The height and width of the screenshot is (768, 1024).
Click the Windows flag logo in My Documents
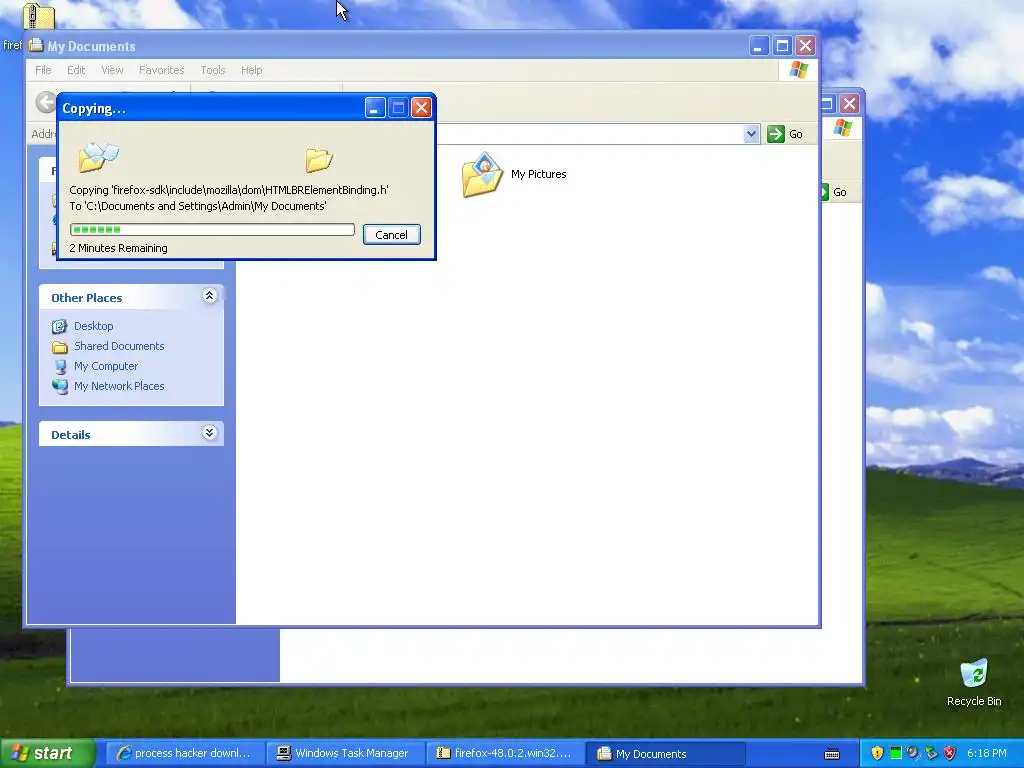coord(798,70)
